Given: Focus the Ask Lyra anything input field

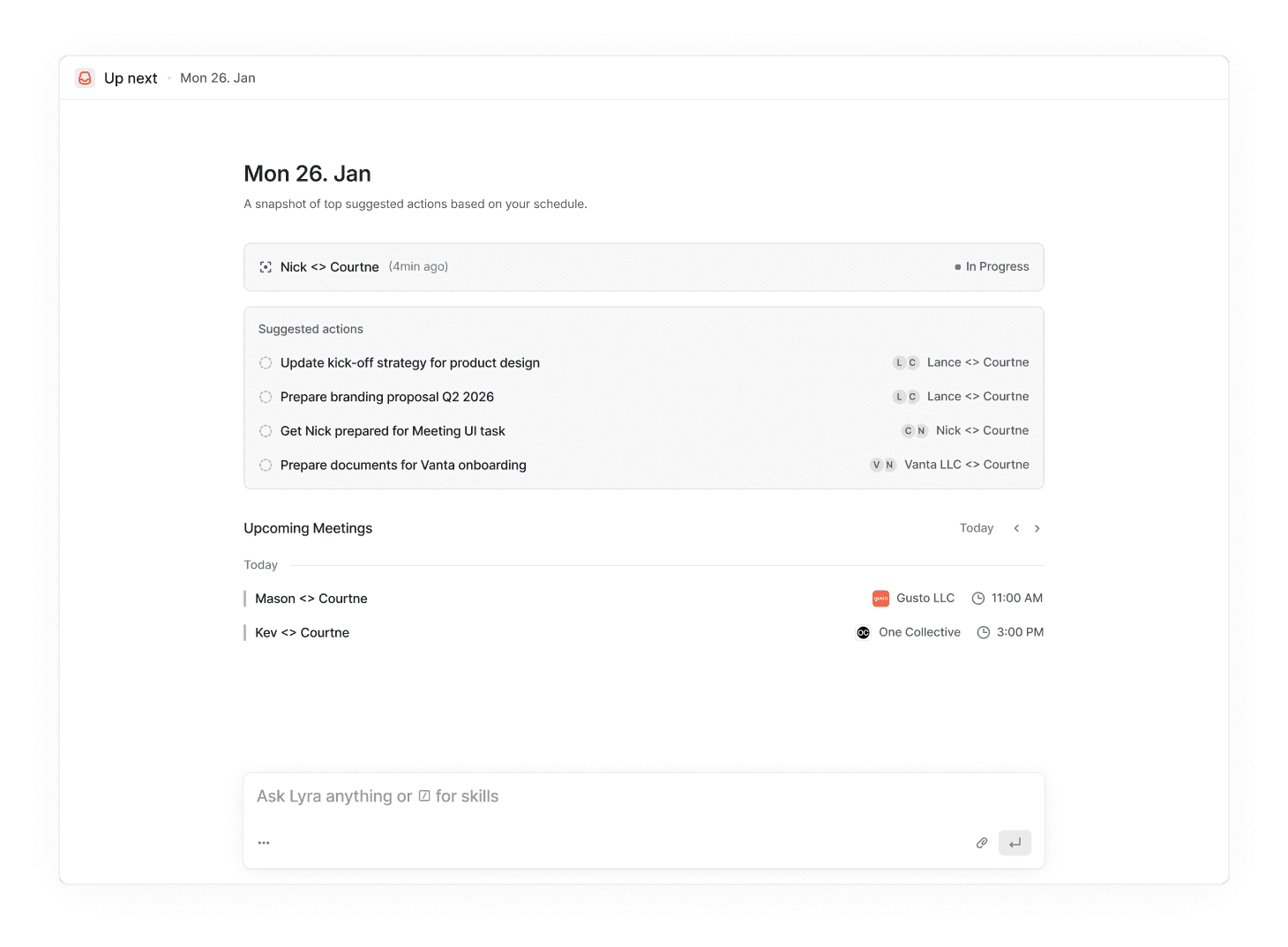Looking at the screenshot, I should (x=618, y=797).
